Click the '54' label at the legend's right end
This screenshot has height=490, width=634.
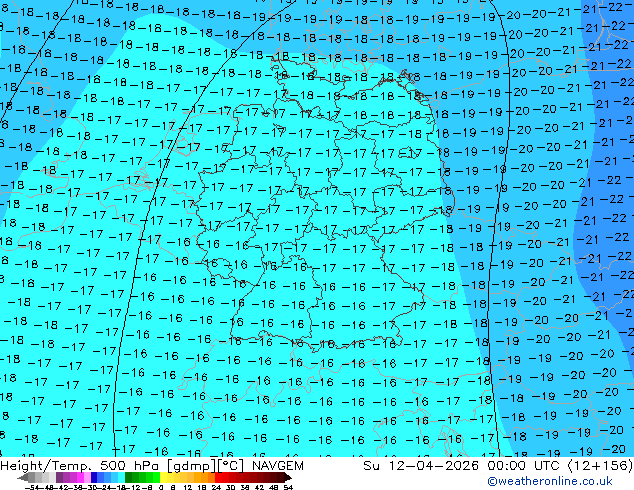[288, 488]
